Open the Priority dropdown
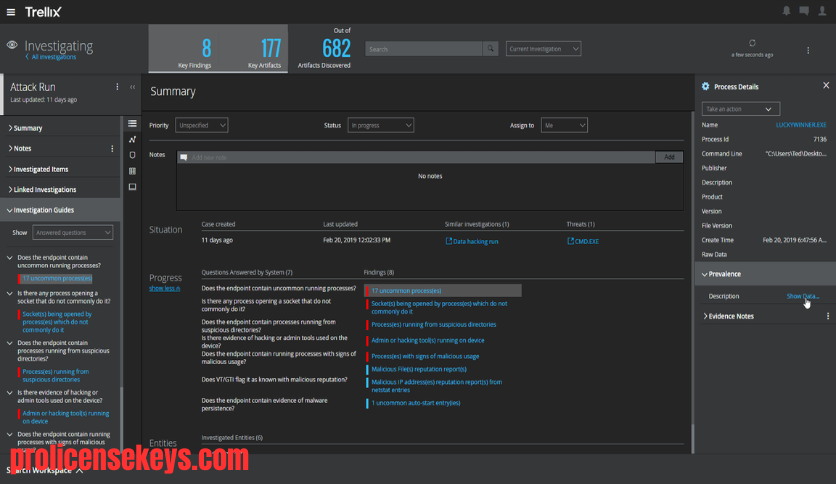 [202, 125]
